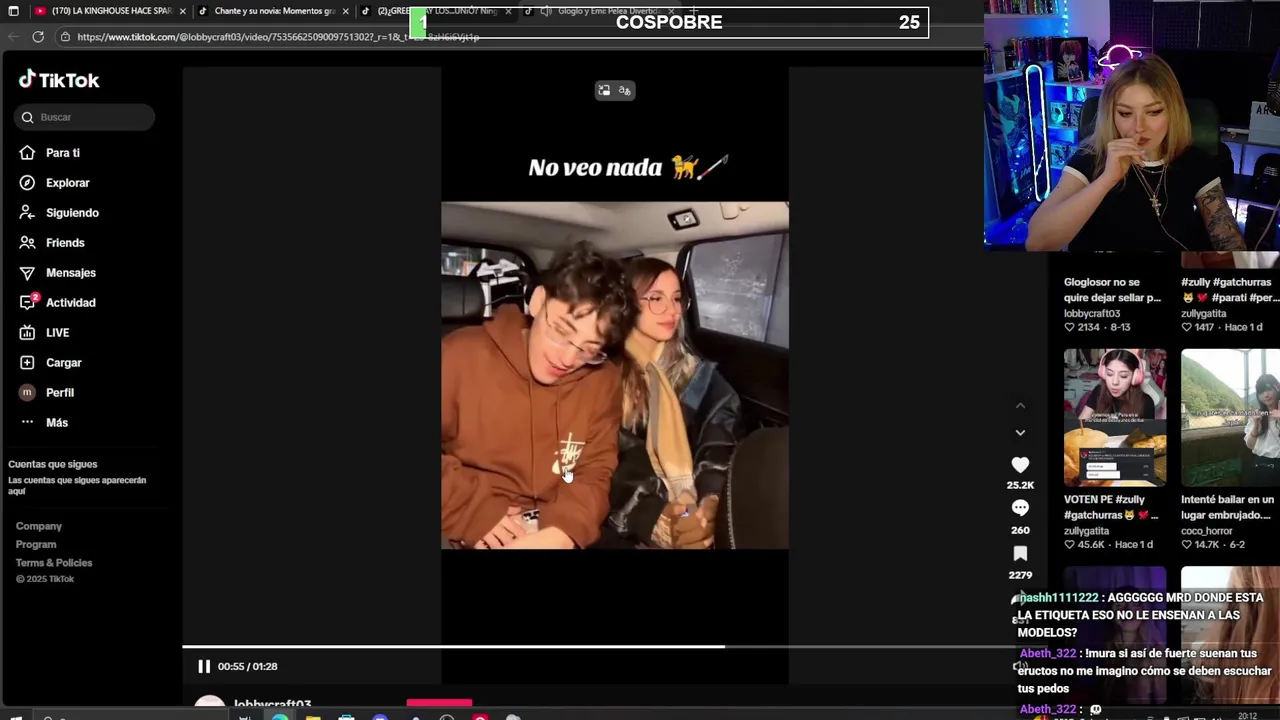Image resolution: width=1280 pixels, height=720 pixels.
Task: Open VOTEN PE #zully video thumbnail
Action: pos(1115,417)
